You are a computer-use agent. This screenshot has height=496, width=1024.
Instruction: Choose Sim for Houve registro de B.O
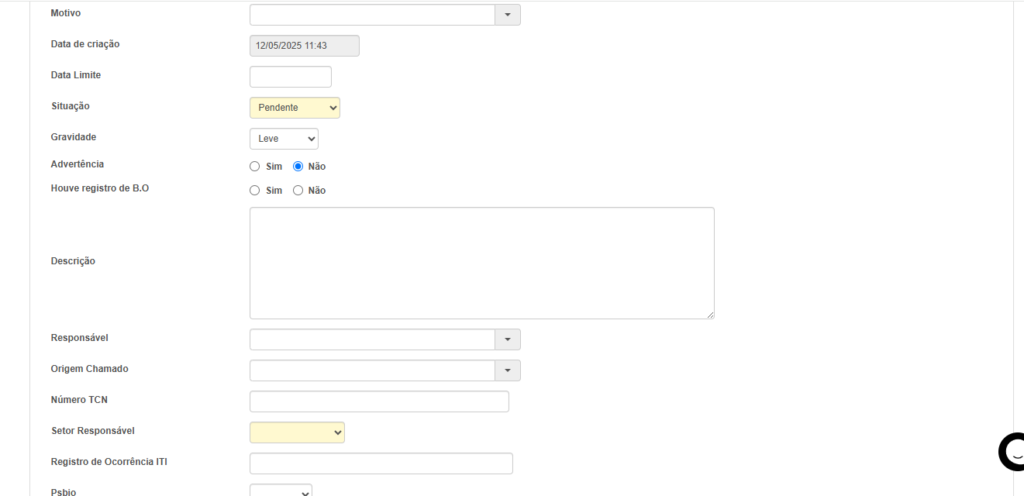click(x=255, y=191)
